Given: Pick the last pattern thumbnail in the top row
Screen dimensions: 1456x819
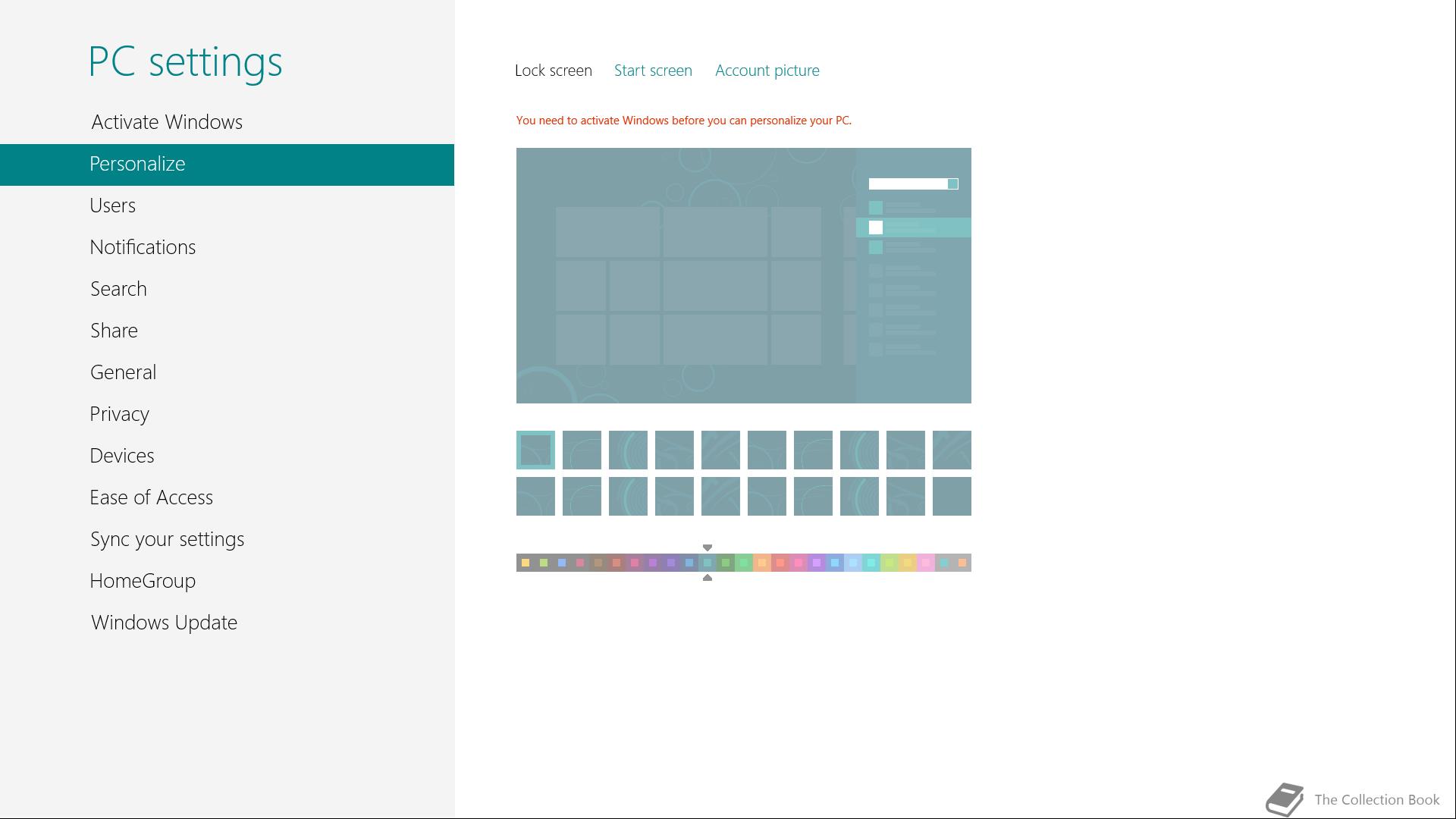Looking at the screenshot, I should [x=952, y=450].
